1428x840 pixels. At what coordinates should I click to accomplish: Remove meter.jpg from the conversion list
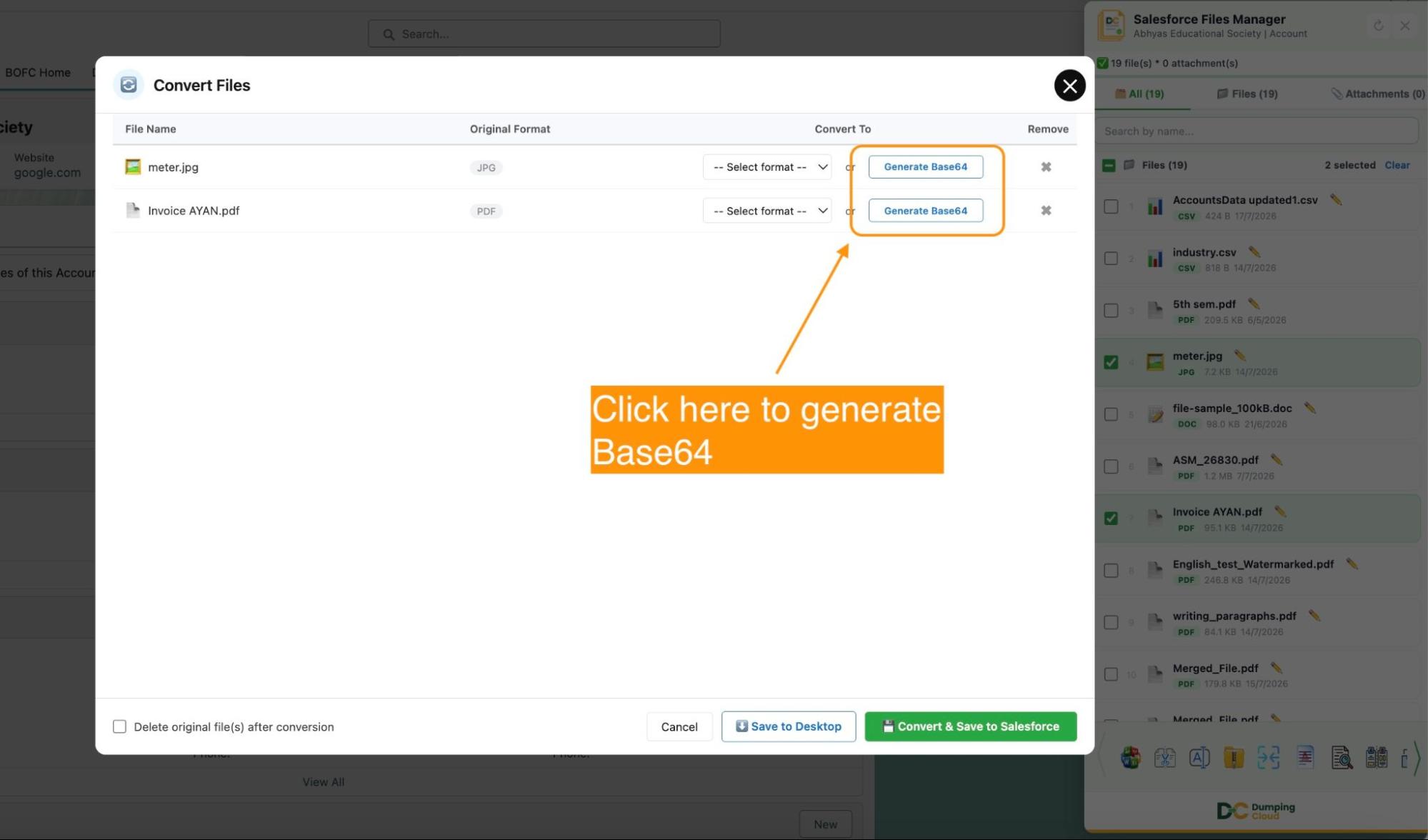click(1046, 166)
